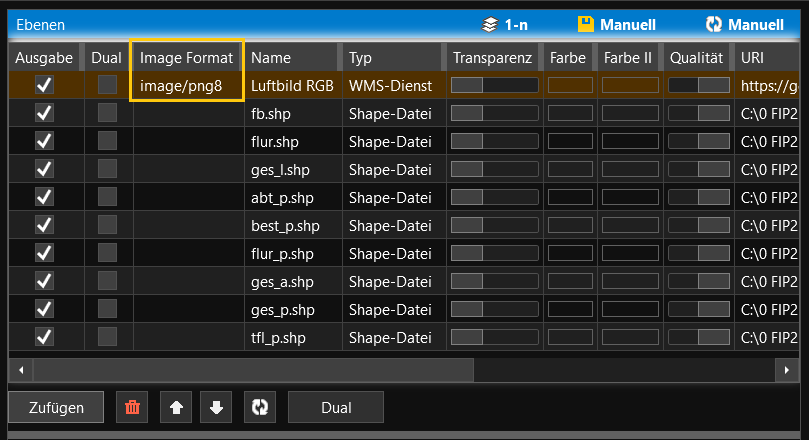Move layer down with down arrow icon
Viewport: 809px width, 440px height.
click(217, 407)
